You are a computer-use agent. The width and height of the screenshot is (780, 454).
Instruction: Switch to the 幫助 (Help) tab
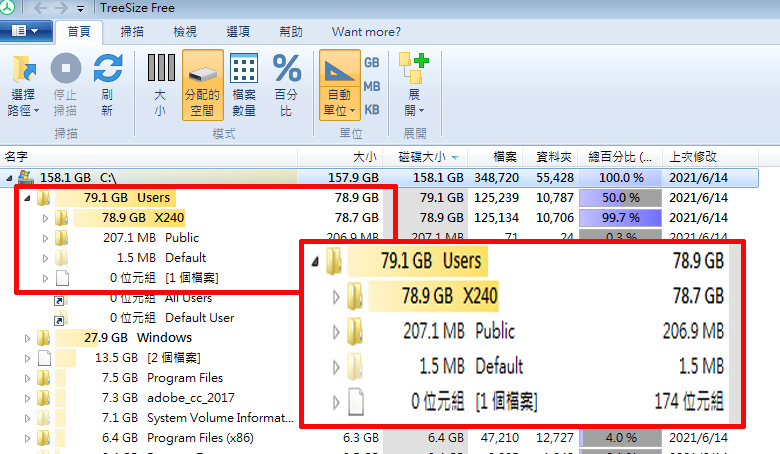291,32
